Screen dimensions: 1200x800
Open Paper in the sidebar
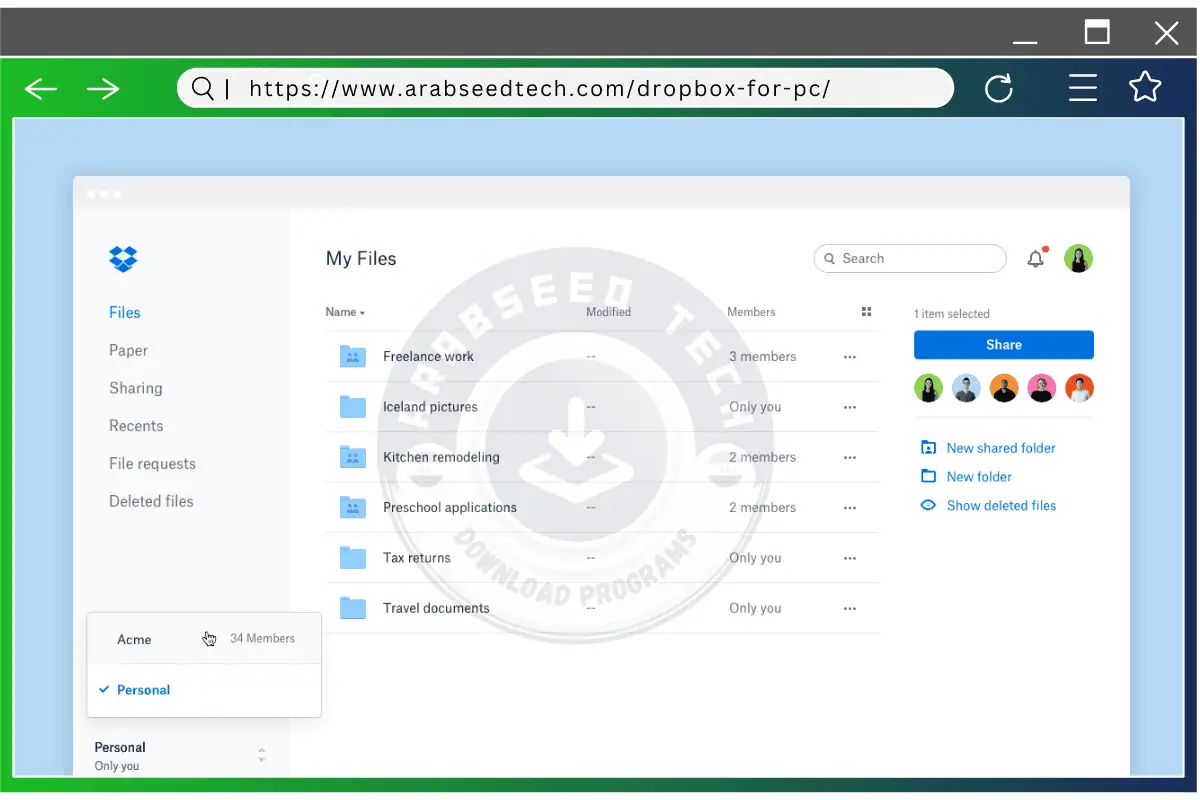(x=128, y=350)
